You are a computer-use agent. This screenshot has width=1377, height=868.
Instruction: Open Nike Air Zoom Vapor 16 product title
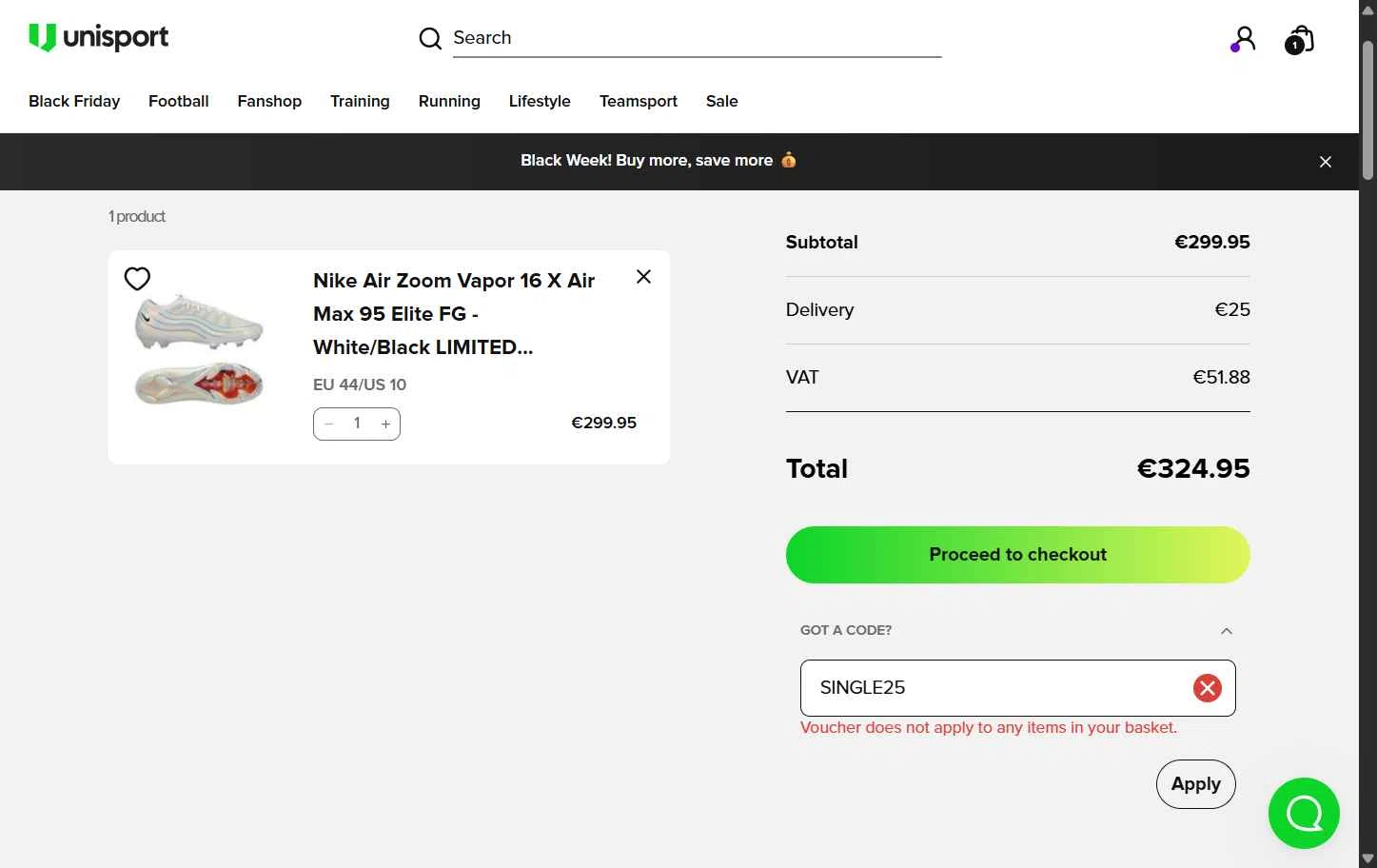click(454, 314)
